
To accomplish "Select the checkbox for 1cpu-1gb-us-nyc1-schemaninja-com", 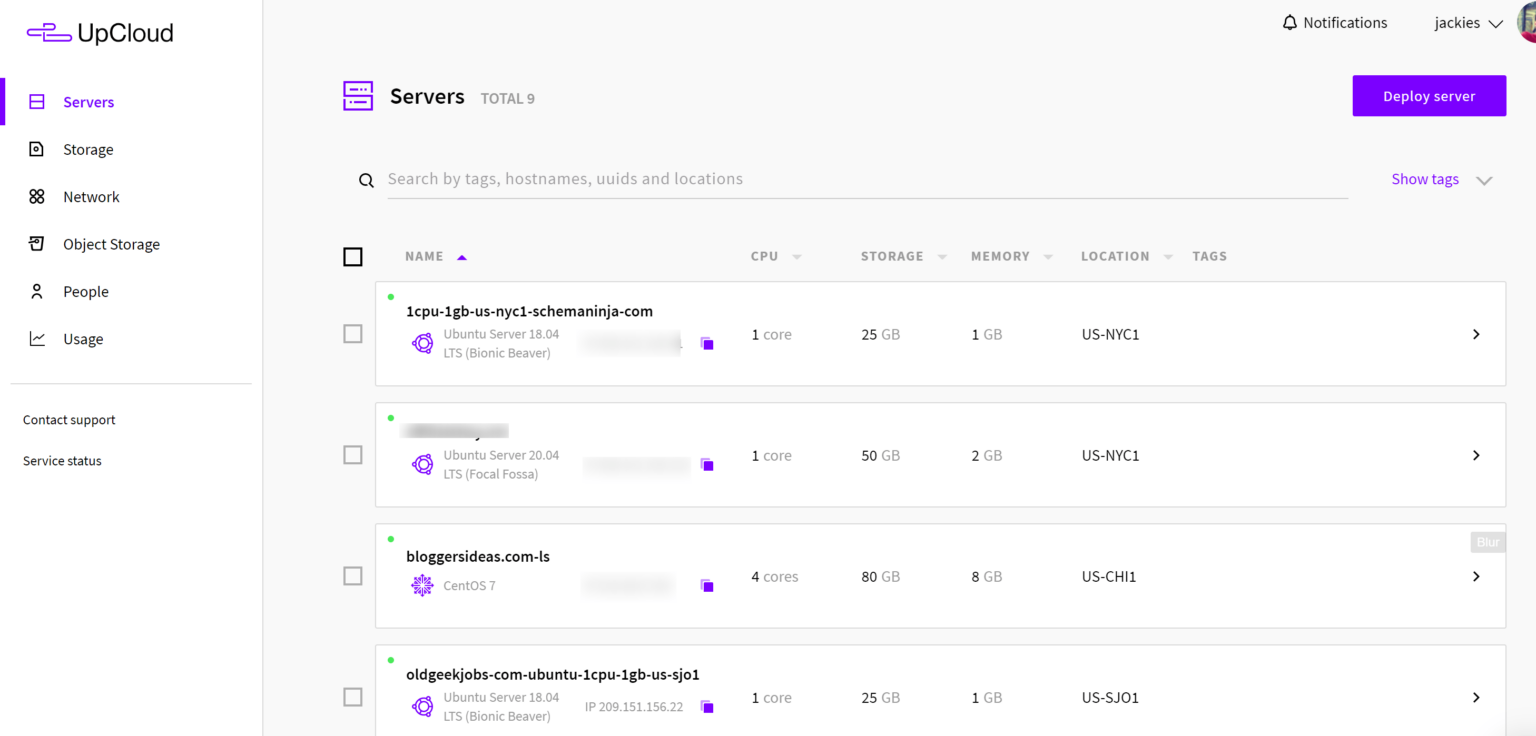I will pos(352,333).
